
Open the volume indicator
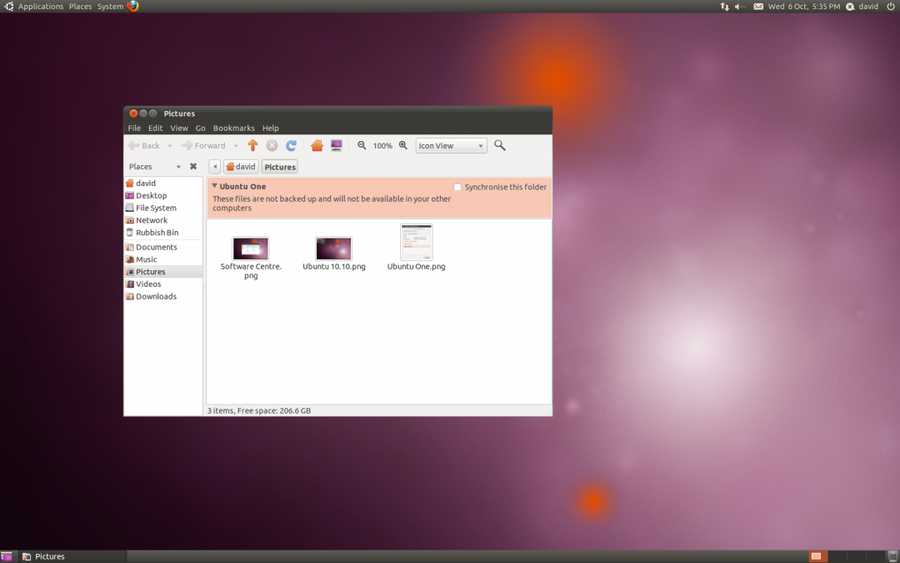(740, 6)
